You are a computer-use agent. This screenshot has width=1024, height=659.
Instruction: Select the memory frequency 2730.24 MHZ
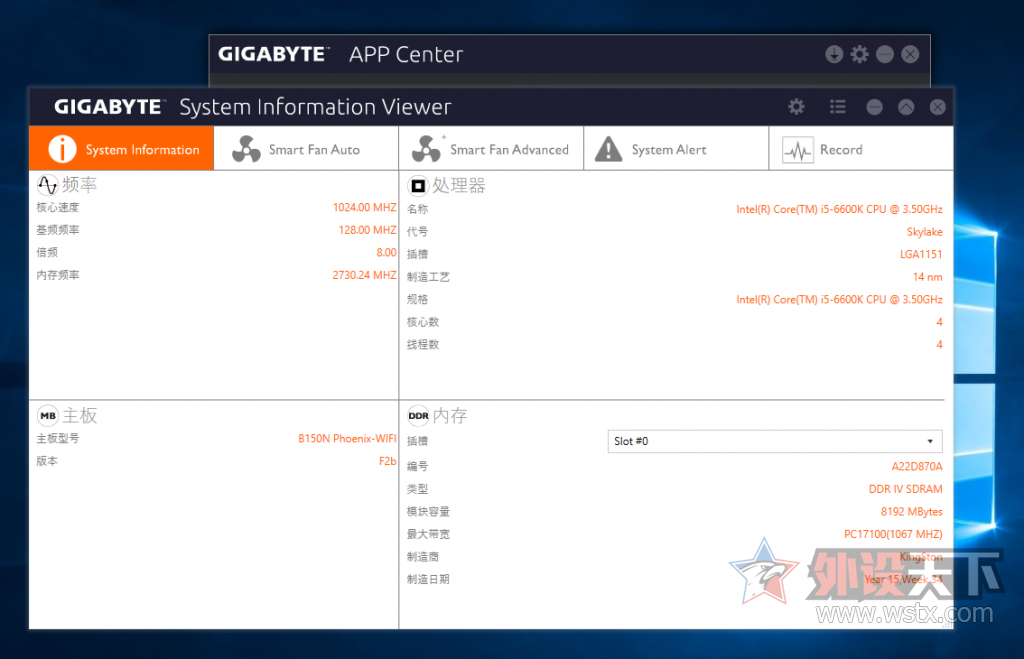coord(364,275)
